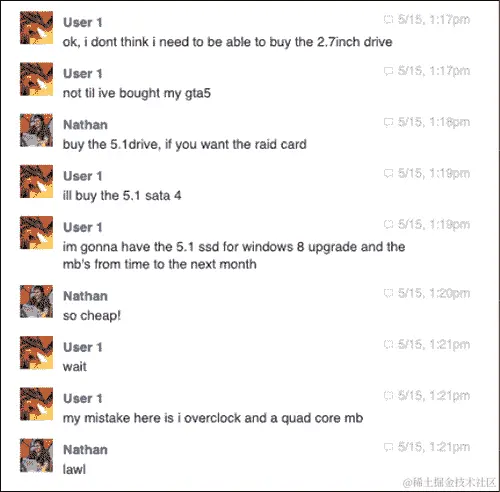Screen dimensions: 500x492
Task: Open Nathan's avatar on the raid card message
Action: [x=36, y=130]
